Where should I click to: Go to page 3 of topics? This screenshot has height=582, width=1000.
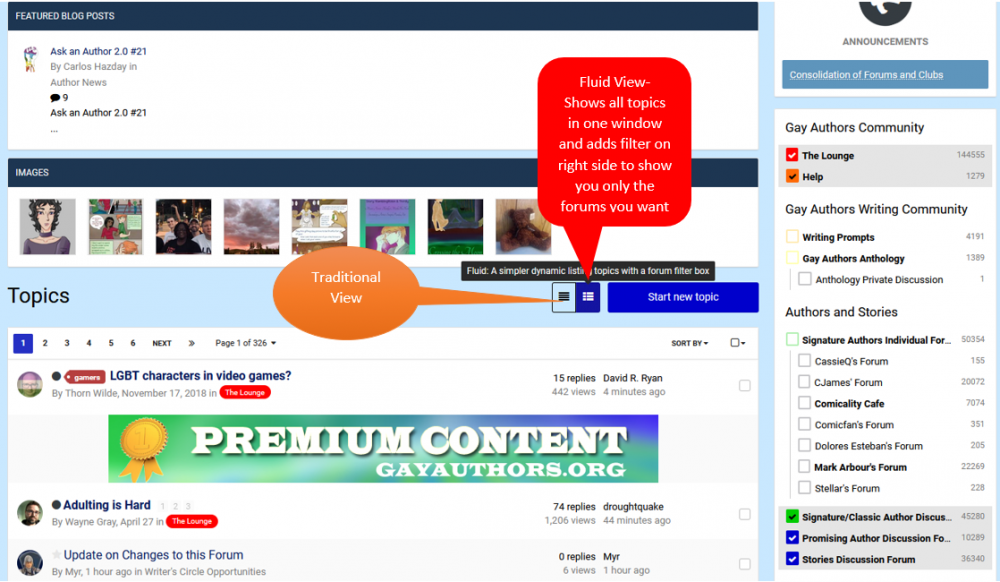tap(67, 343)
